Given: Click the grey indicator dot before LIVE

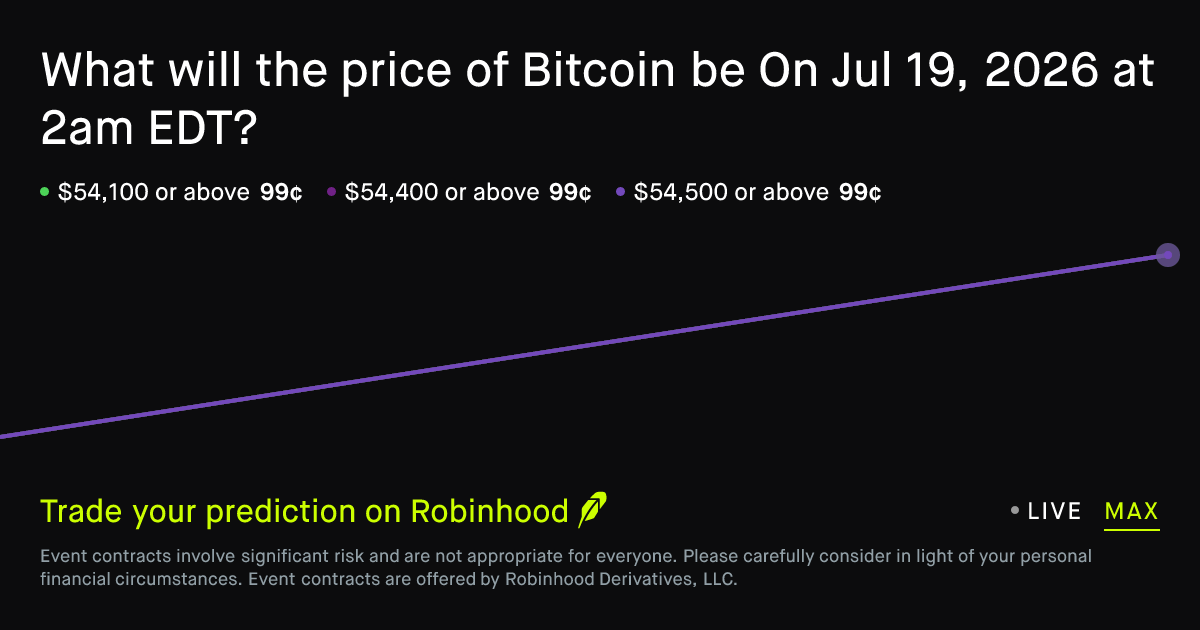Looking at the screenshot, I should coord(1015,511).
